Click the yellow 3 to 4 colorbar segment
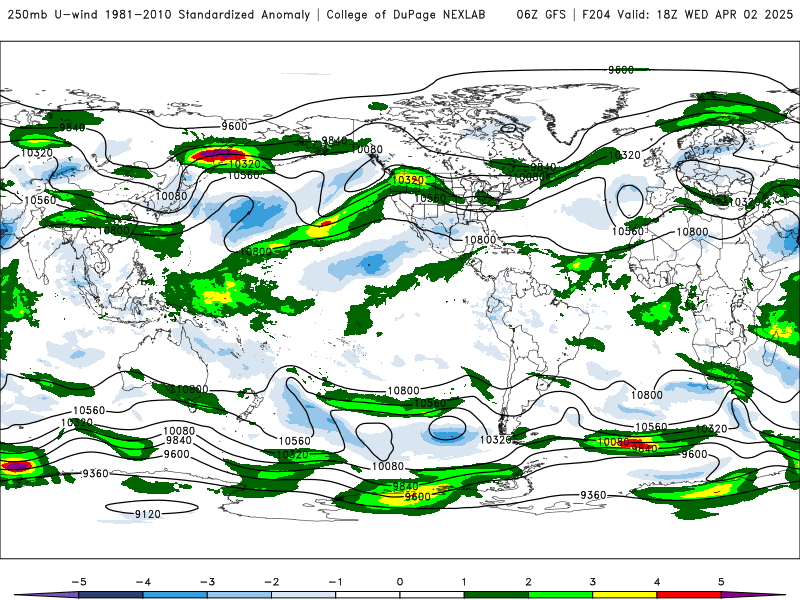The height and width of the screenshot is (600, 800). pyautogui.click(x=625, y=595)
